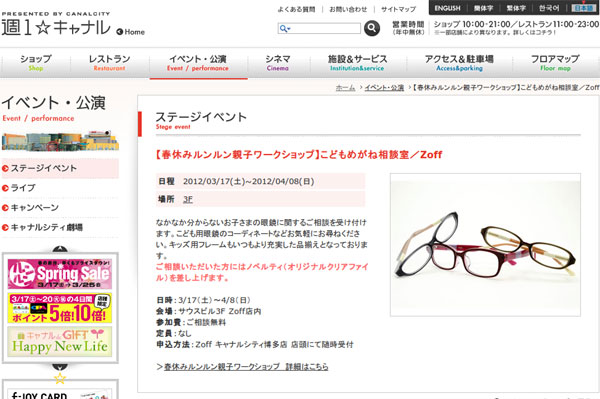Click the event title 【春休みルンルン親子ワークショップ】 heading
Image resolution: width=600 pixels, height=399 pixels.
298,155
